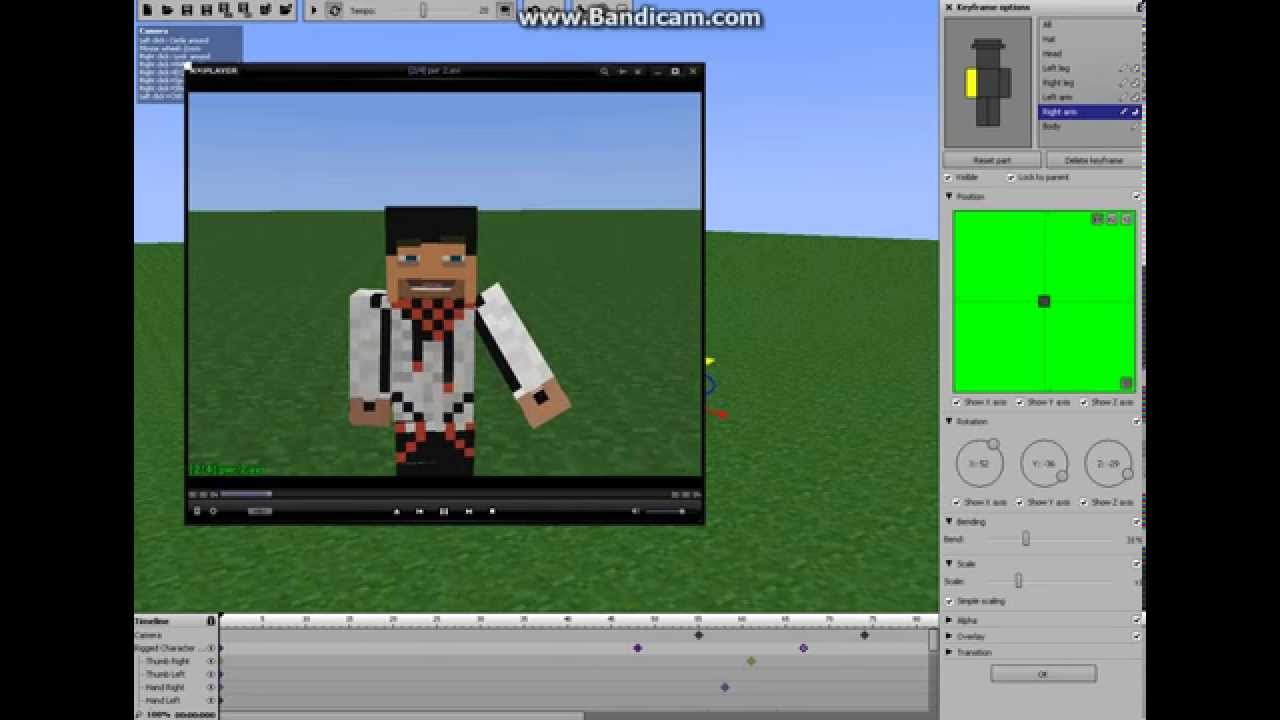Click the Reset part button

click(x=992, y=160)
